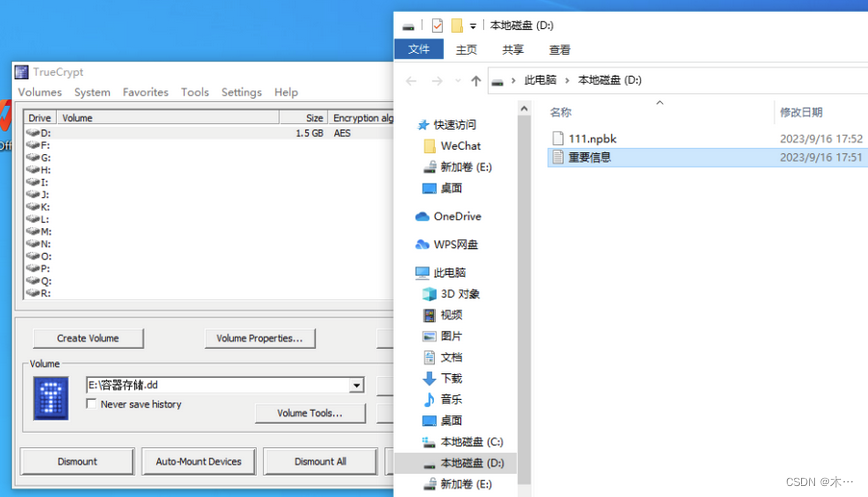
Task: Open TrueCrypt Volumes menu
Action: [40, 92]
